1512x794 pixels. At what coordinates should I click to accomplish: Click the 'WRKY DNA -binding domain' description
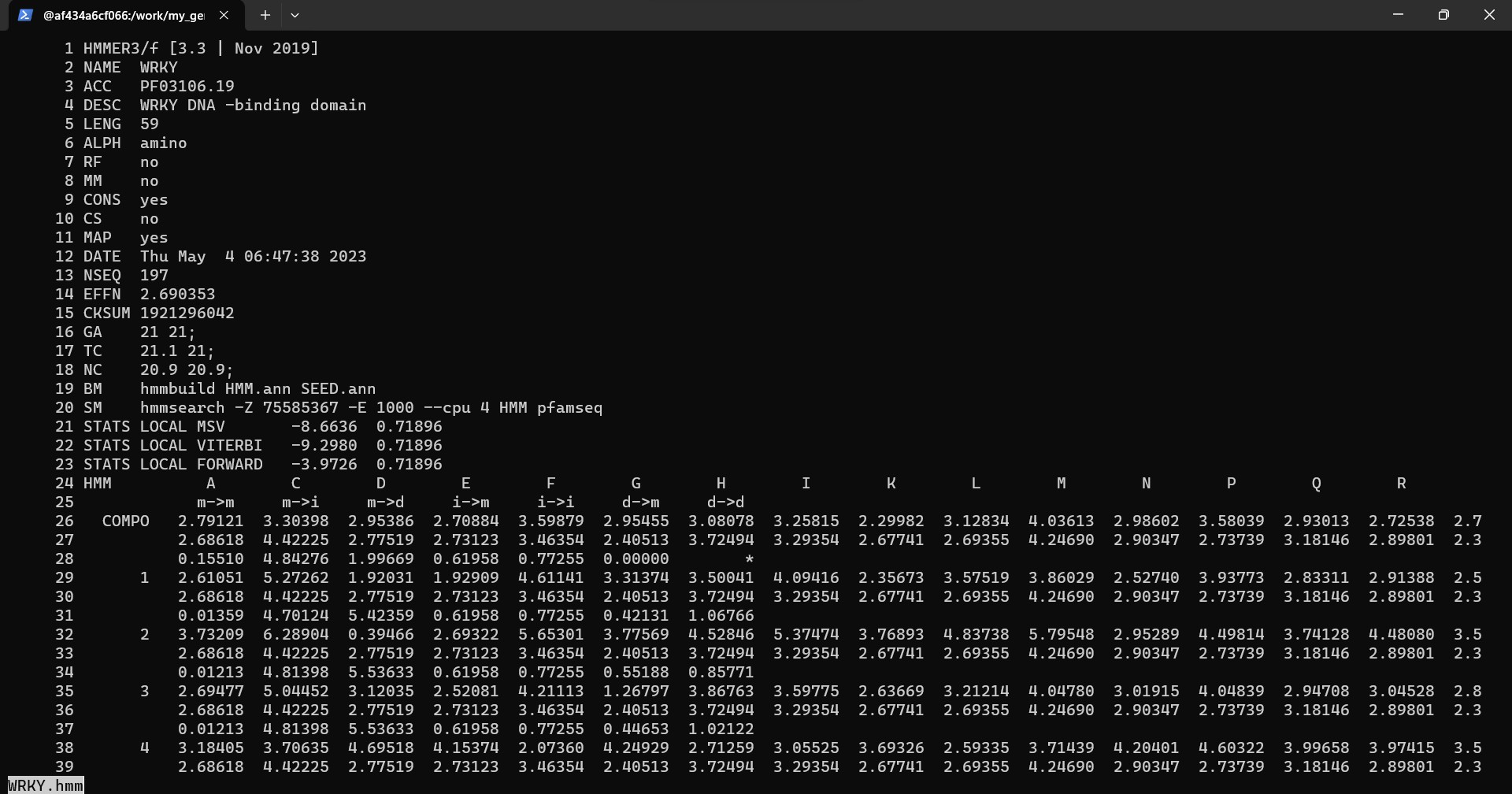click(253, 105)
